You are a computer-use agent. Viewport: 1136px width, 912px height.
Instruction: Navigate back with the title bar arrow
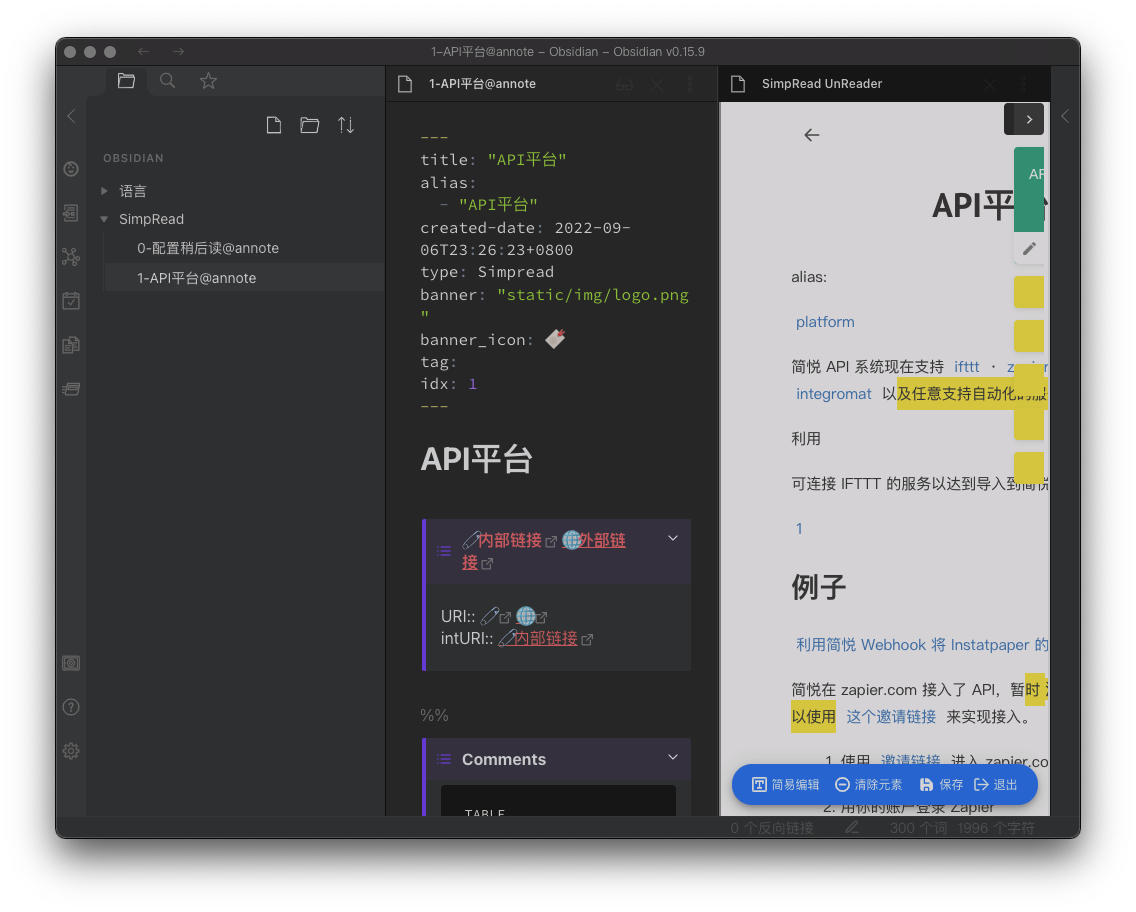pyautogui.click(x=143, y=51)
